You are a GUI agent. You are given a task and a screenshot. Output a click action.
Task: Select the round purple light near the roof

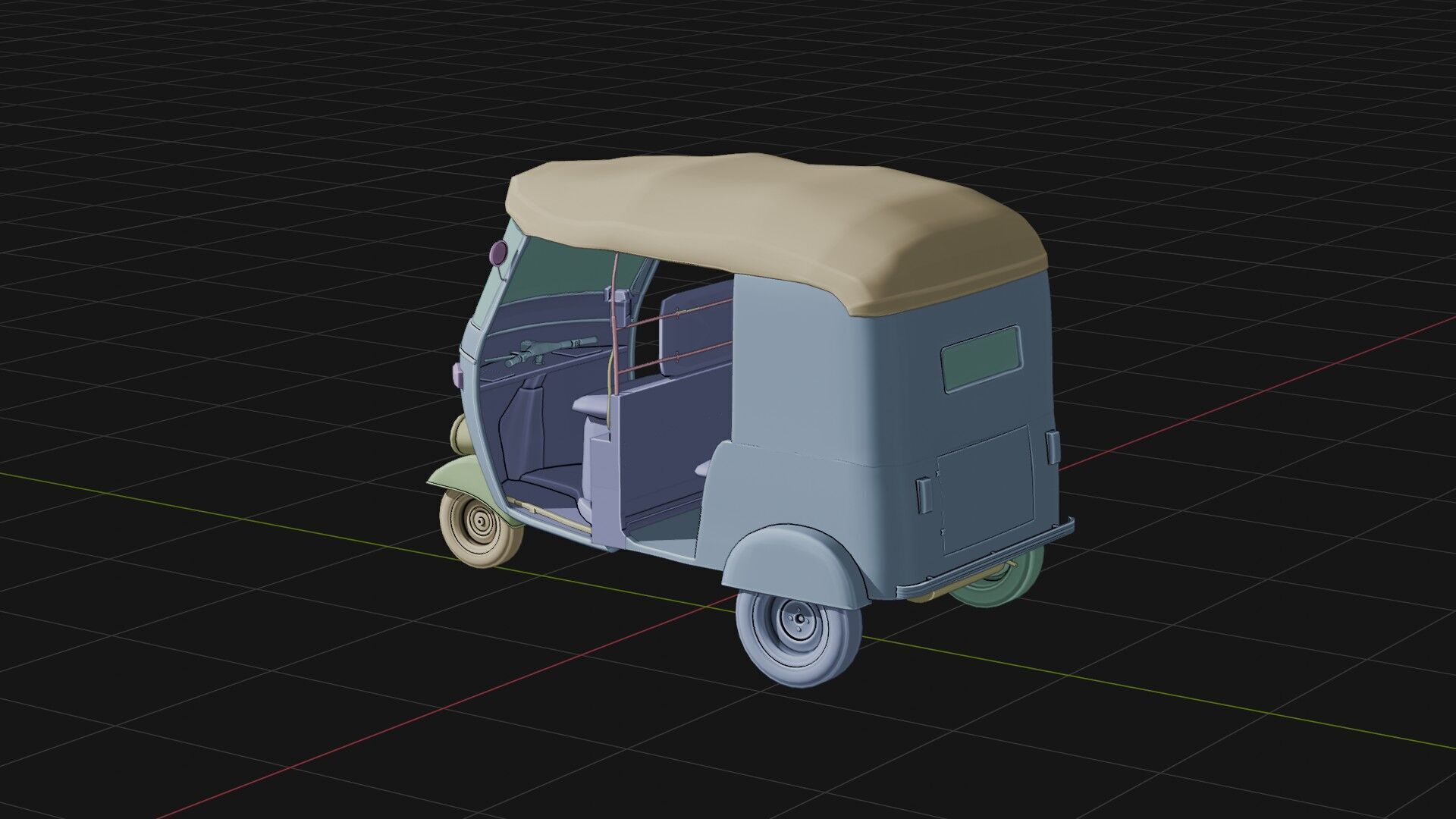[498, 253]
